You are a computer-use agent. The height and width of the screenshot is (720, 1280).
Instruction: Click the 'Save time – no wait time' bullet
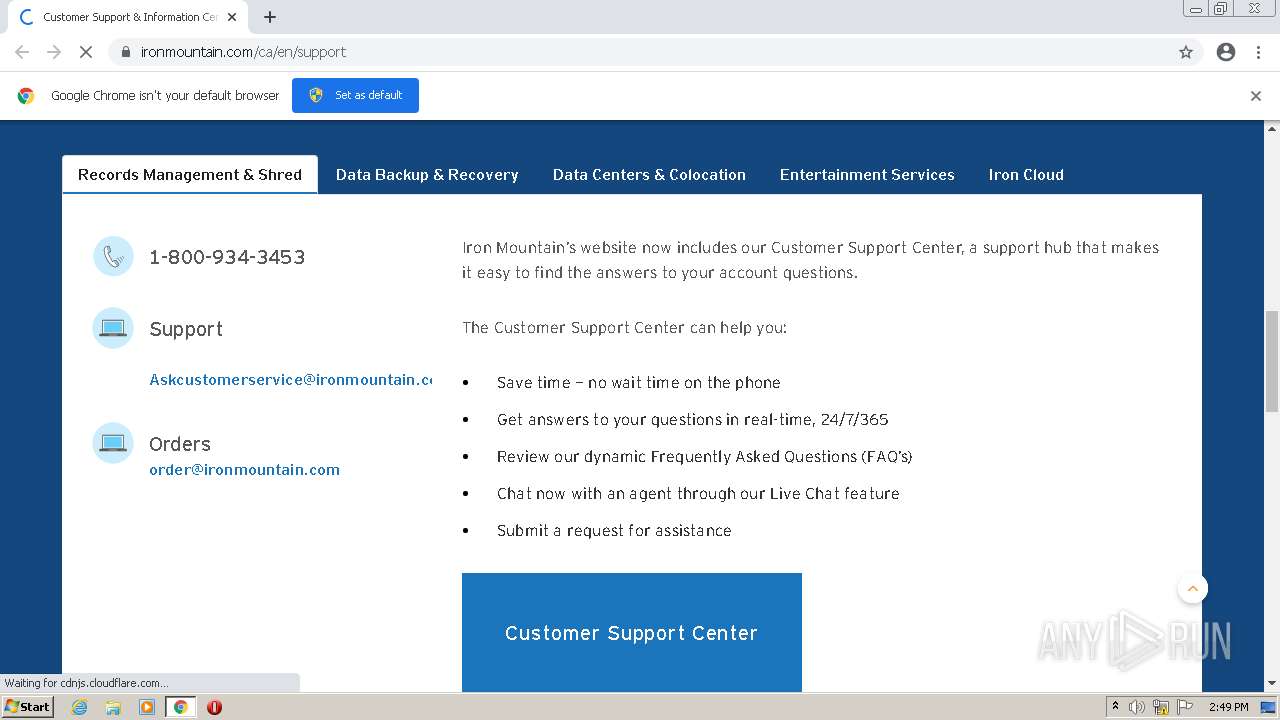[x=639, y=382]
